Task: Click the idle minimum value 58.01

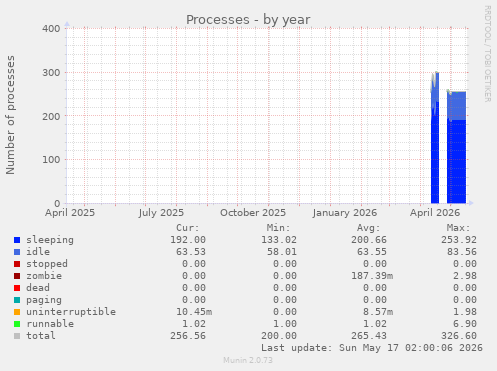Action: point(282,252)
